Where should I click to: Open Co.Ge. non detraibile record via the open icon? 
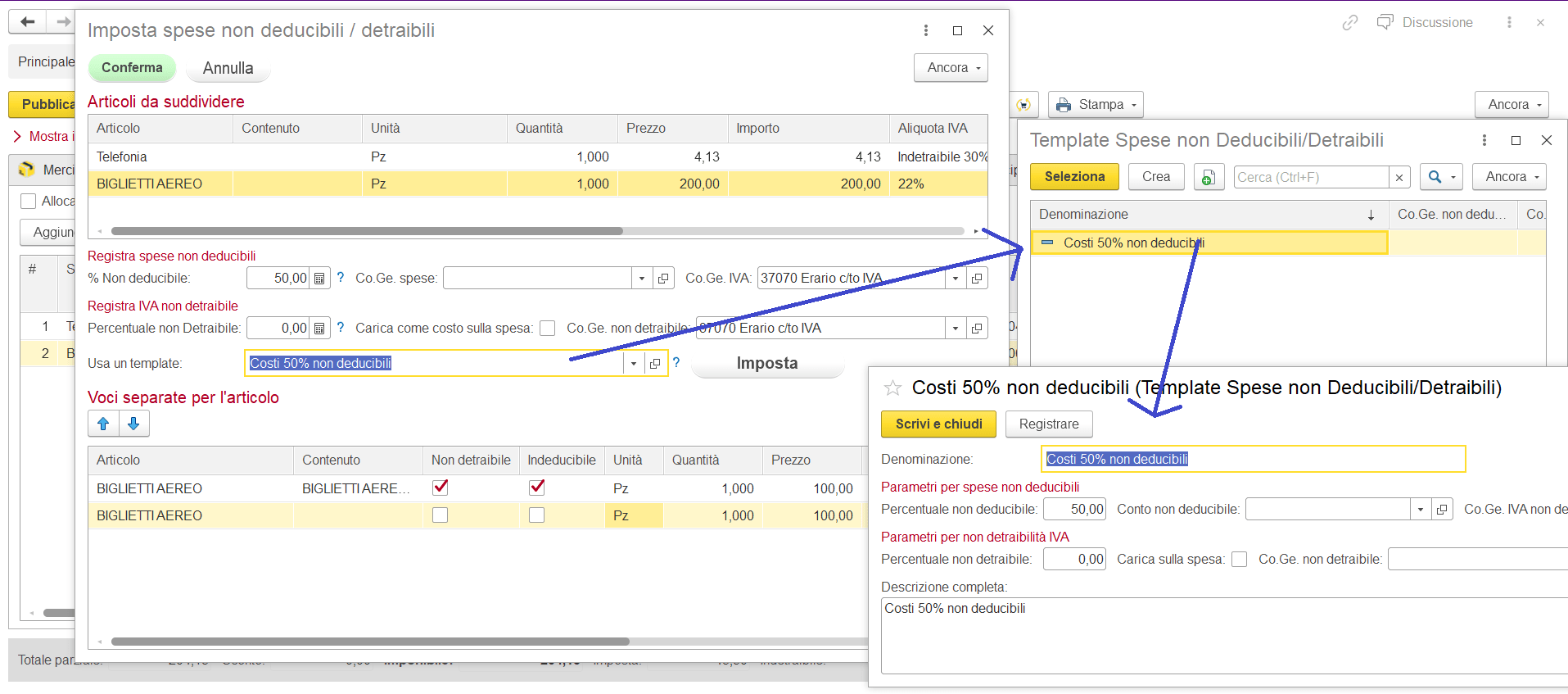[x=977, y=329]
